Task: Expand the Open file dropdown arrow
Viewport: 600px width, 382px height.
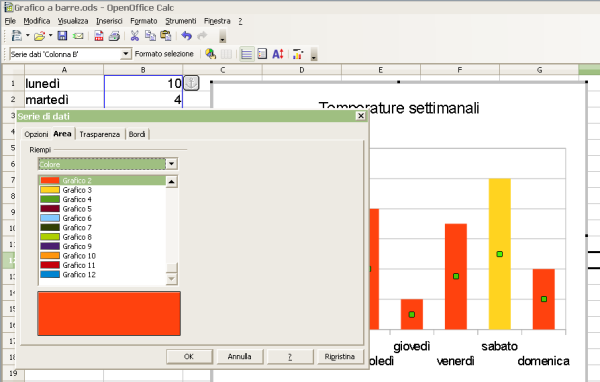Action: tap(50, 36)
